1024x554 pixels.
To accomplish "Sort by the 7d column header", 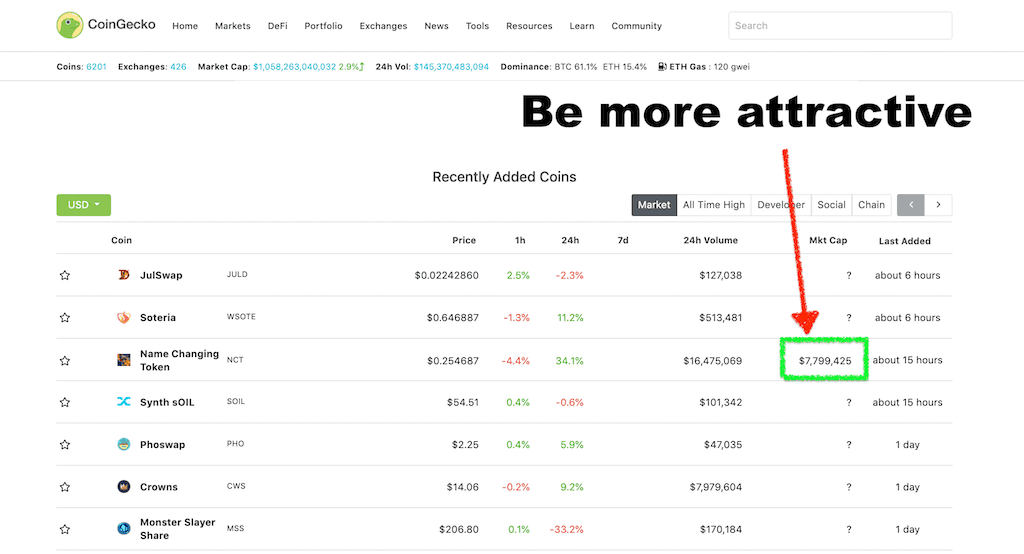I will (x=623, y=240).
